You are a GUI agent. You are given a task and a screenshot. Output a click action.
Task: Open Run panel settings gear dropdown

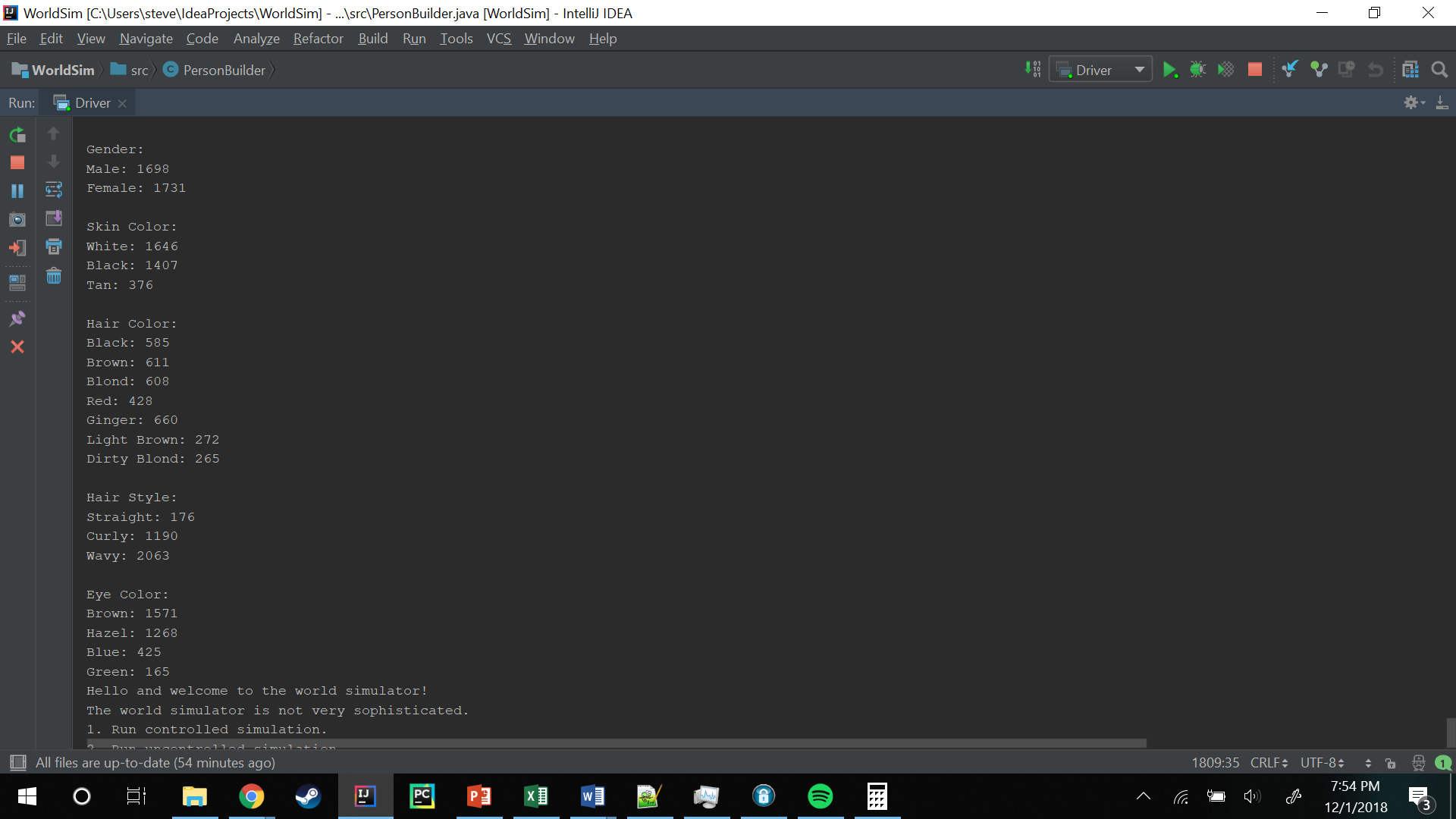click(1414, 102)
